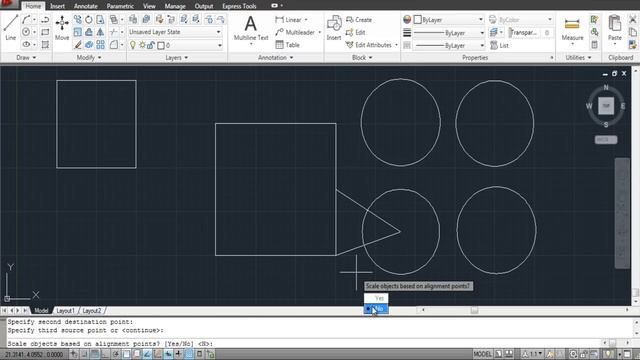
Task: Click the Rotate tool in Modify panel
Action: pyautogui.click(x=89, y=19)
